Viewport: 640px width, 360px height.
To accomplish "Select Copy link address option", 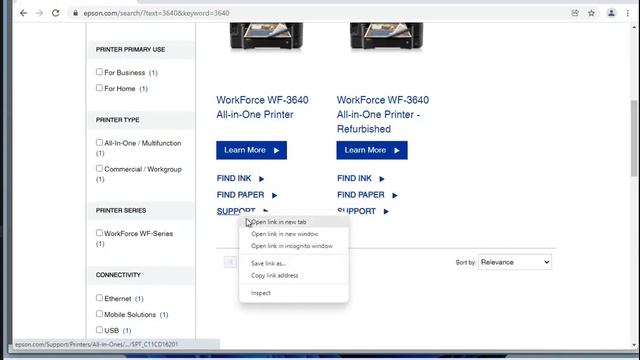I will click(294, 276).
